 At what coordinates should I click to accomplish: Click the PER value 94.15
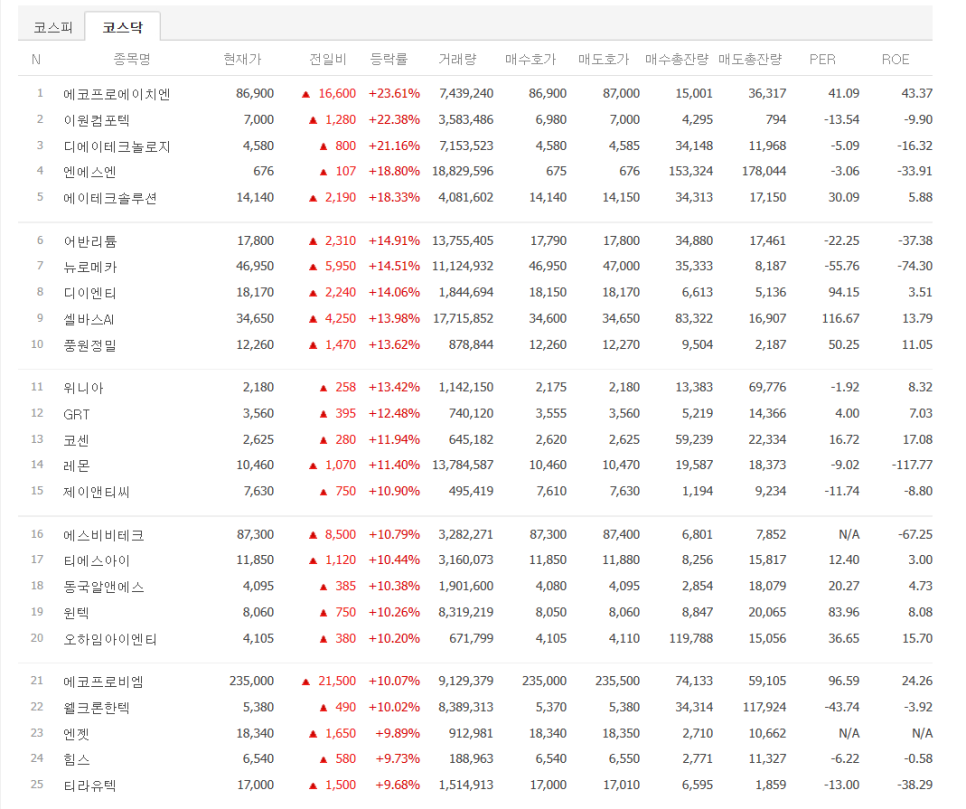(844, 293)
